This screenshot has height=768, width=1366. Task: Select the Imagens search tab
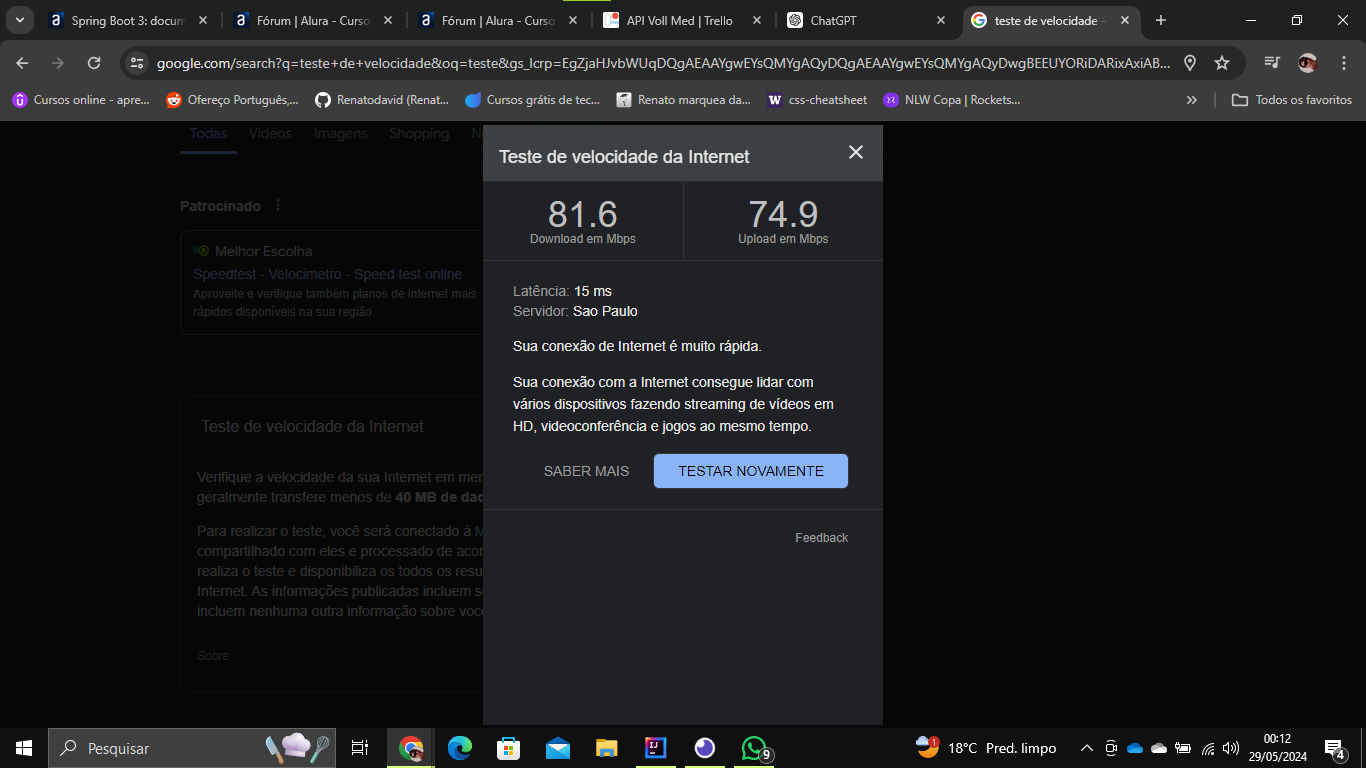coord(341,134)
